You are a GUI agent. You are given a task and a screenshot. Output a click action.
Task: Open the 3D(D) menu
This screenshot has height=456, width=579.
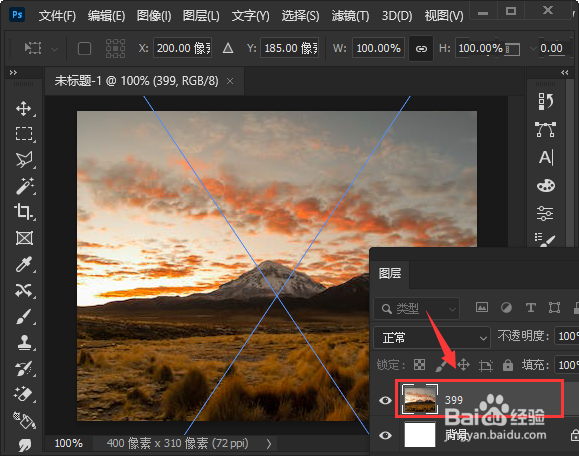[x=397, y=16]
